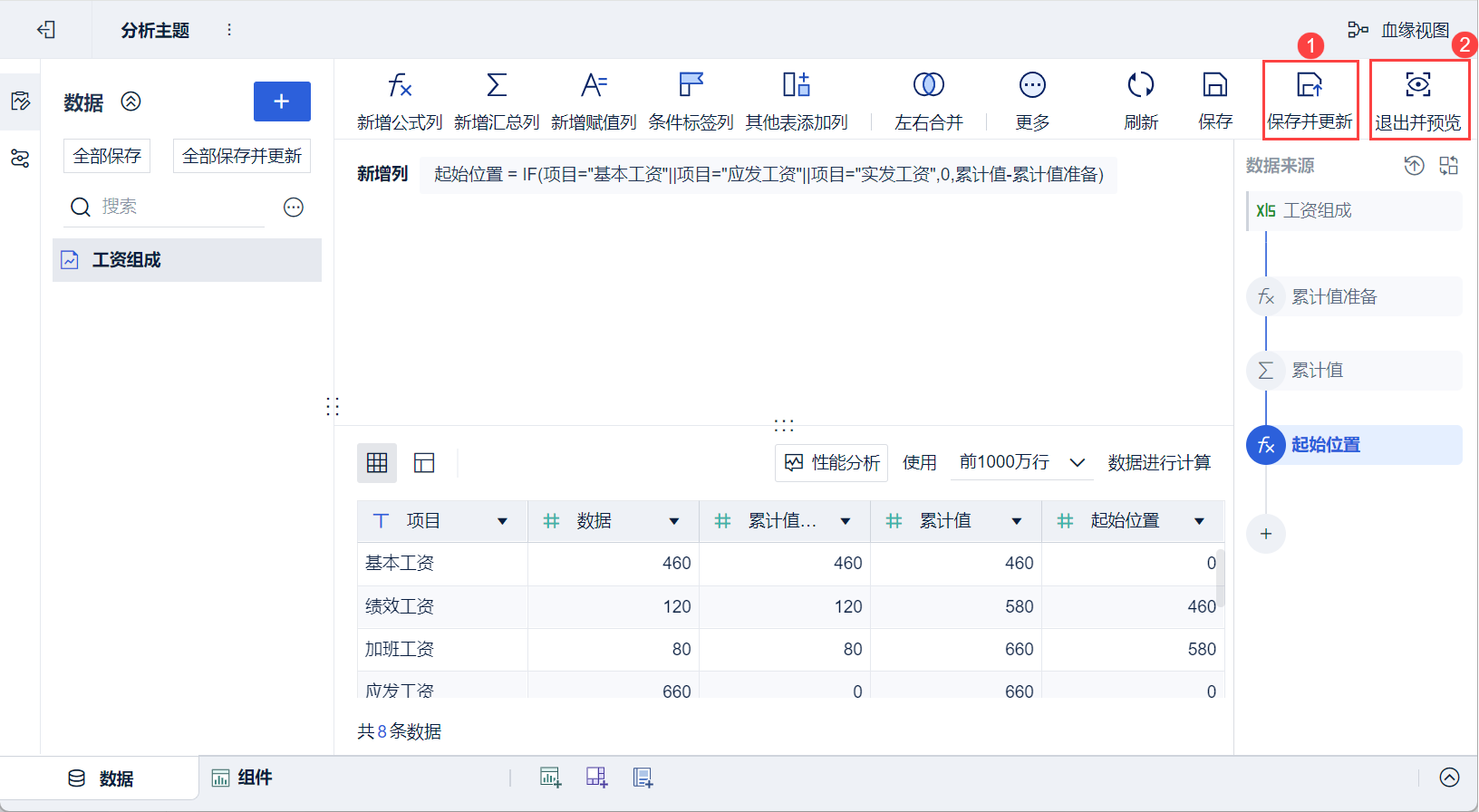Click the 性能分析 button
The width and height of the screenshot is (1479, 812).
click(831, 463)
